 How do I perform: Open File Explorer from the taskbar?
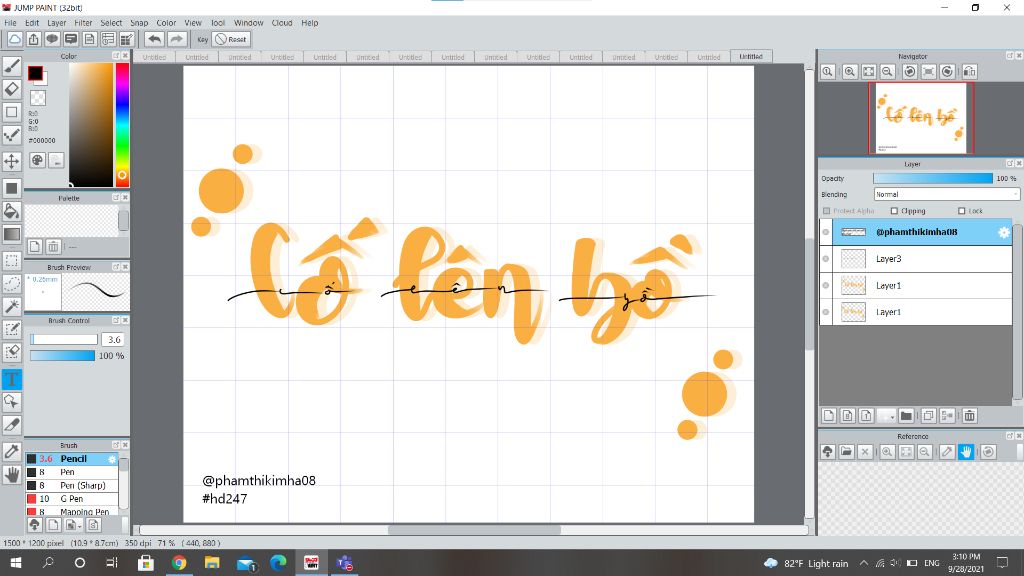click(212, 562)
